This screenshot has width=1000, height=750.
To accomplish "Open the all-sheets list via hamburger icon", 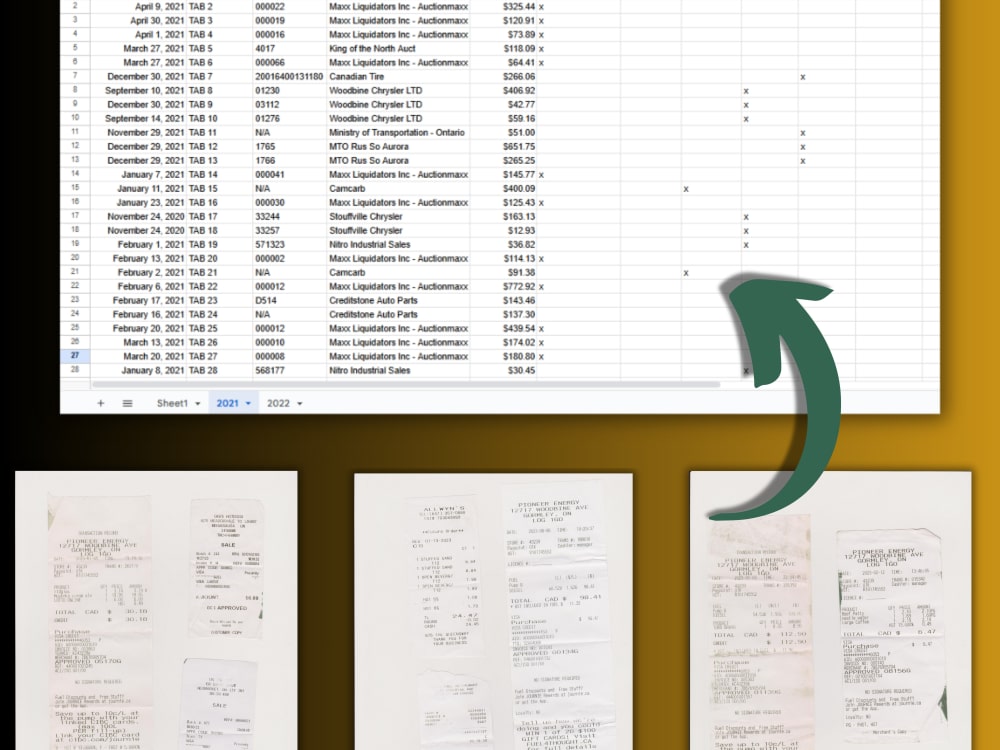I will (127, 403).
